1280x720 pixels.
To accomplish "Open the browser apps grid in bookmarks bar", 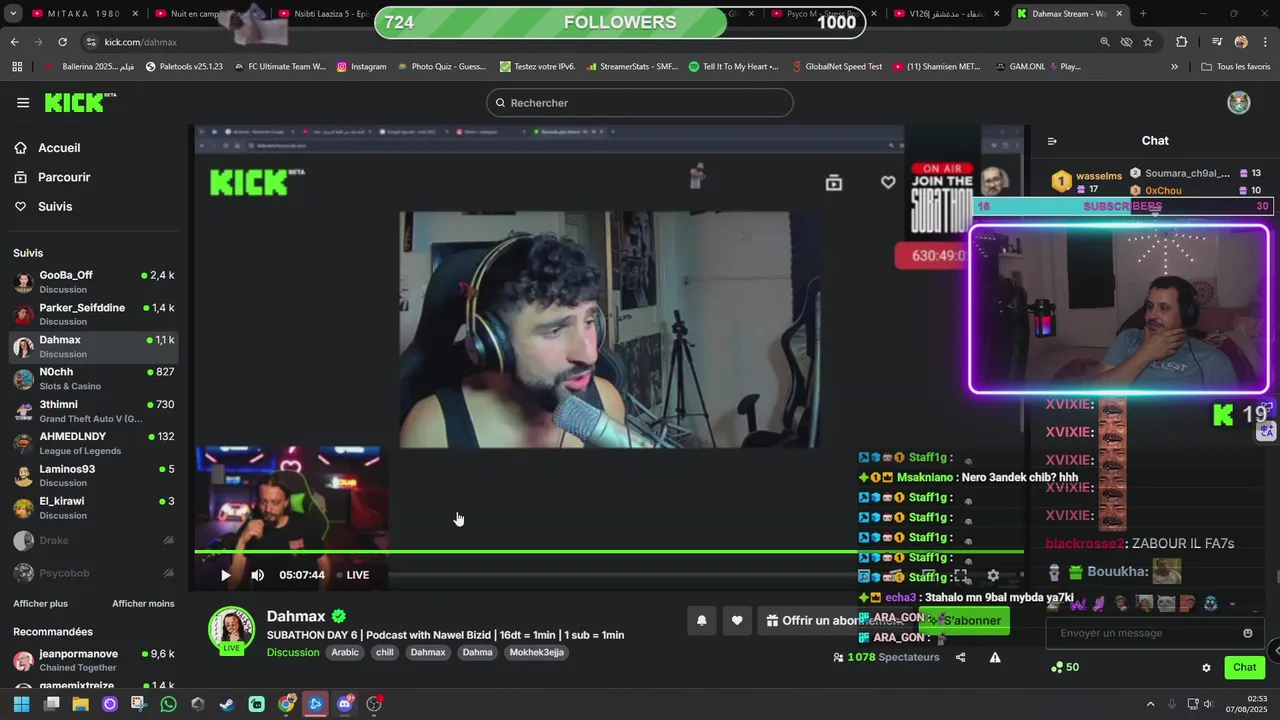I will click(x=17, y=66).
